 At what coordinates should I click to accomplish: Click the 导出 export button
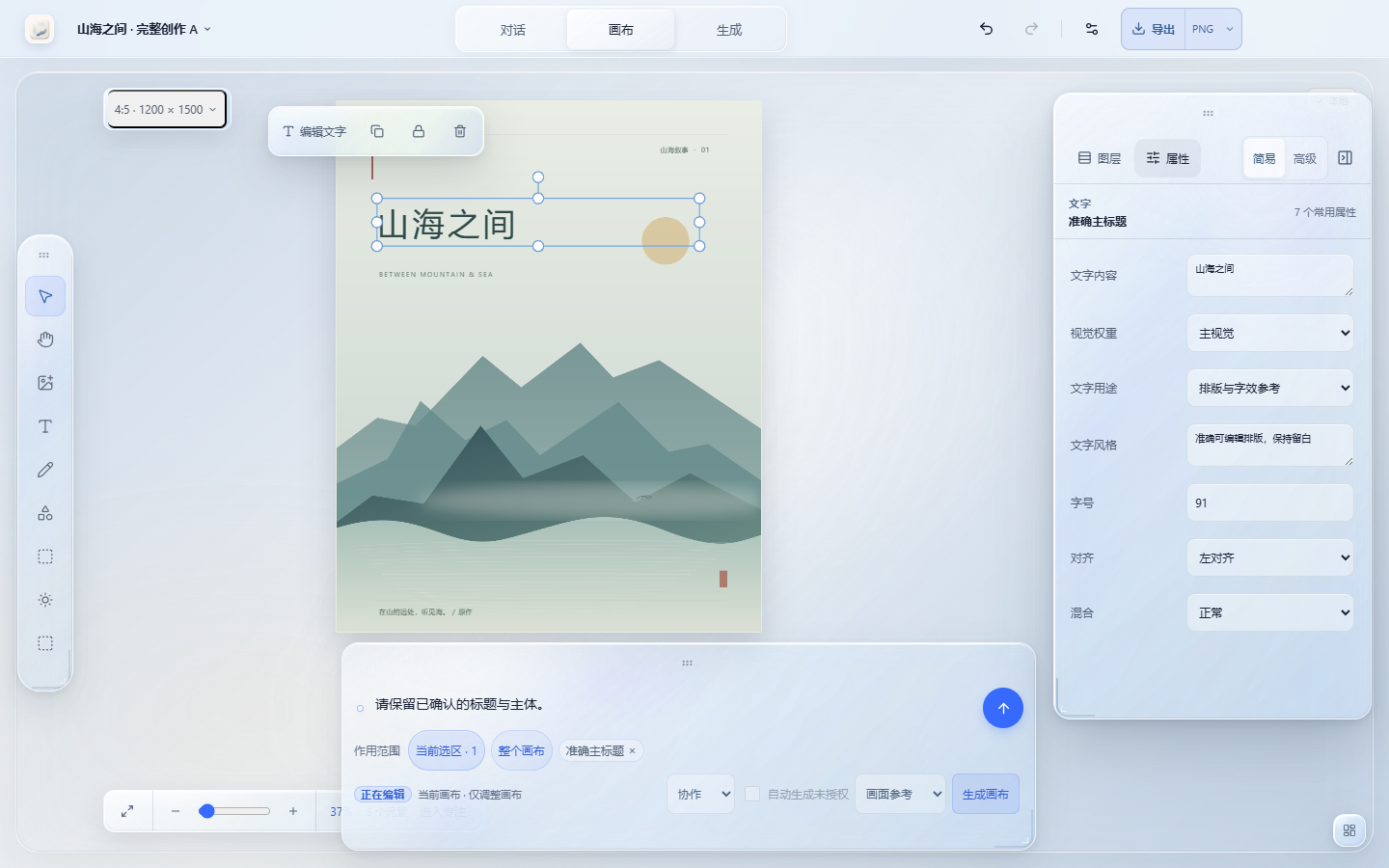tap(1154, 29)
